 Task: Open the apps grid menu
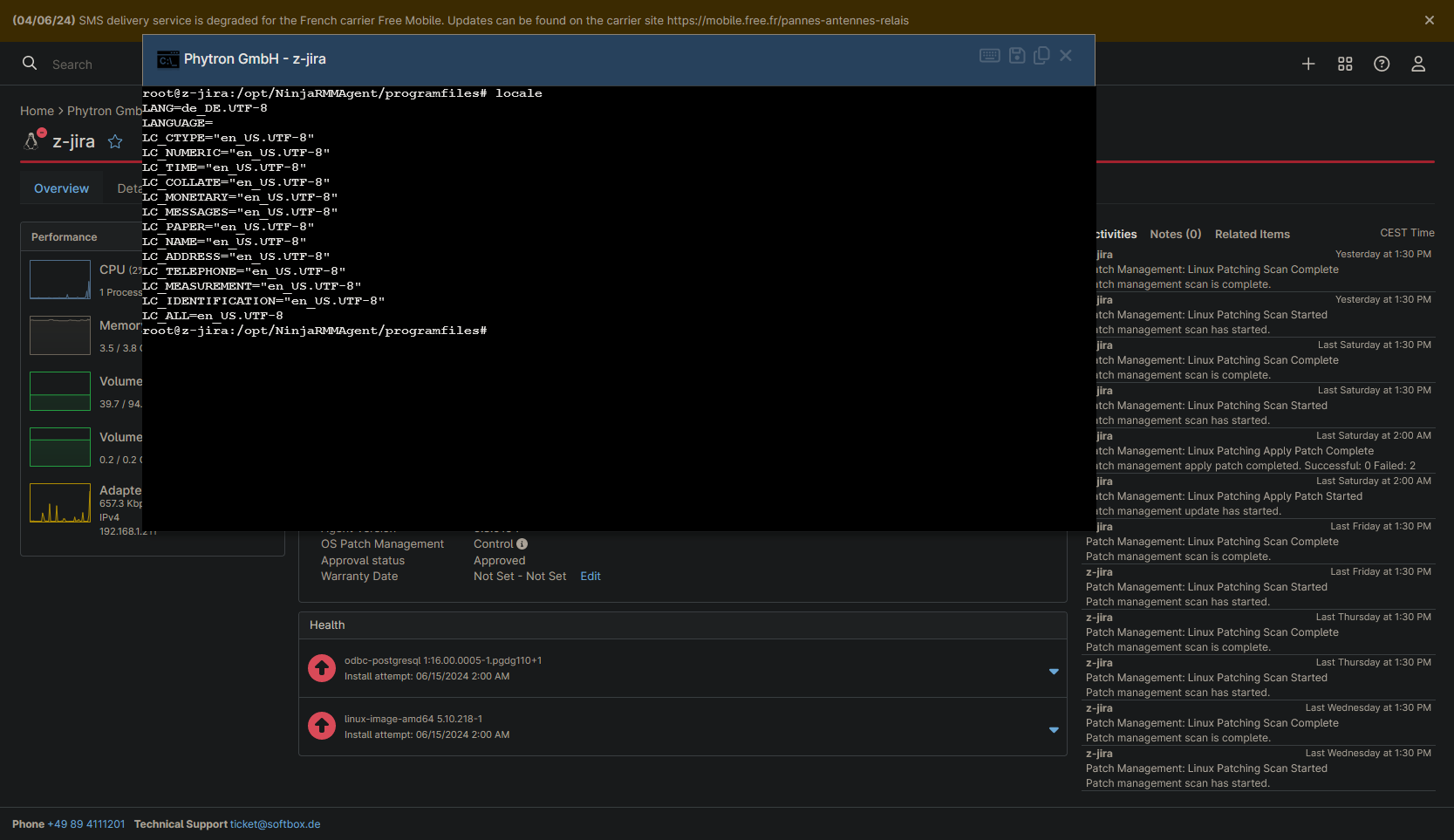coord(1345,64)
